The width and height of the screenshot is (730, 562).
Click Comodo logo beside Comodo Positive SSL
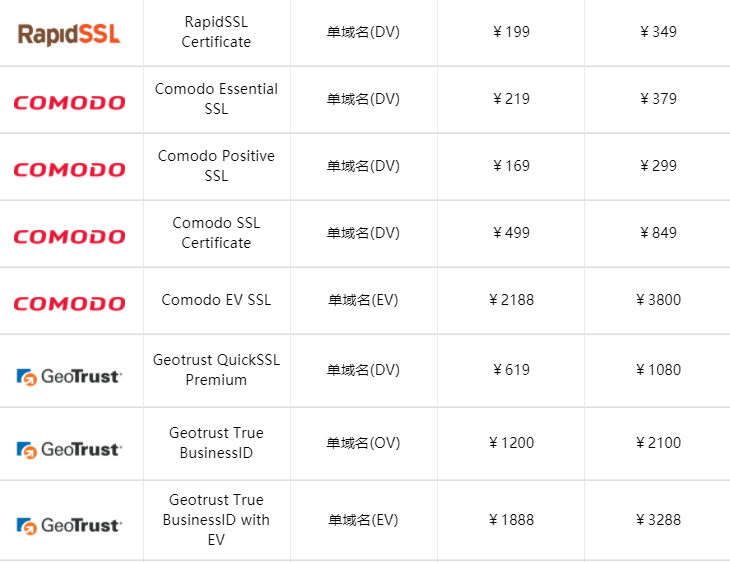coord(69,169)
